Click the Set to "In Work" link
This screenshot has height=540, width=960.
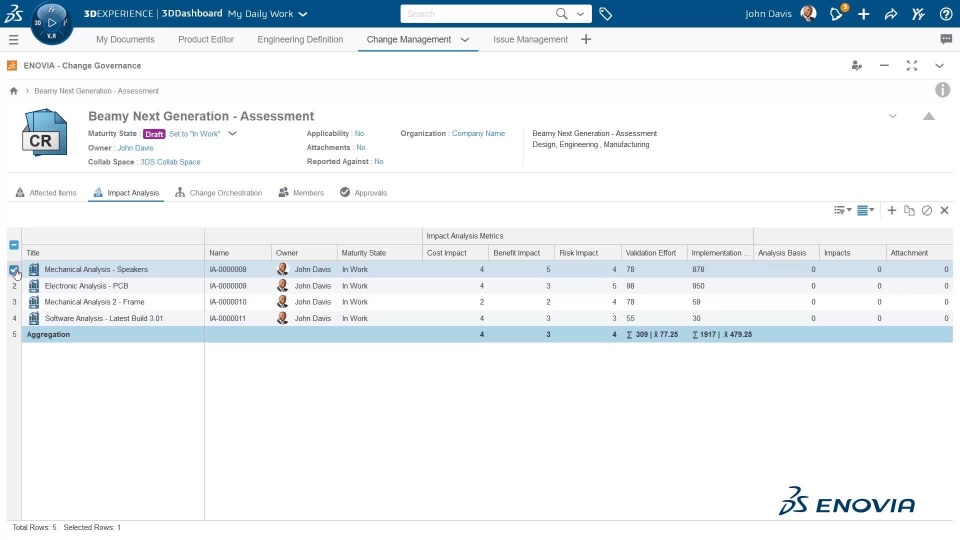click(x=194, y=134)
